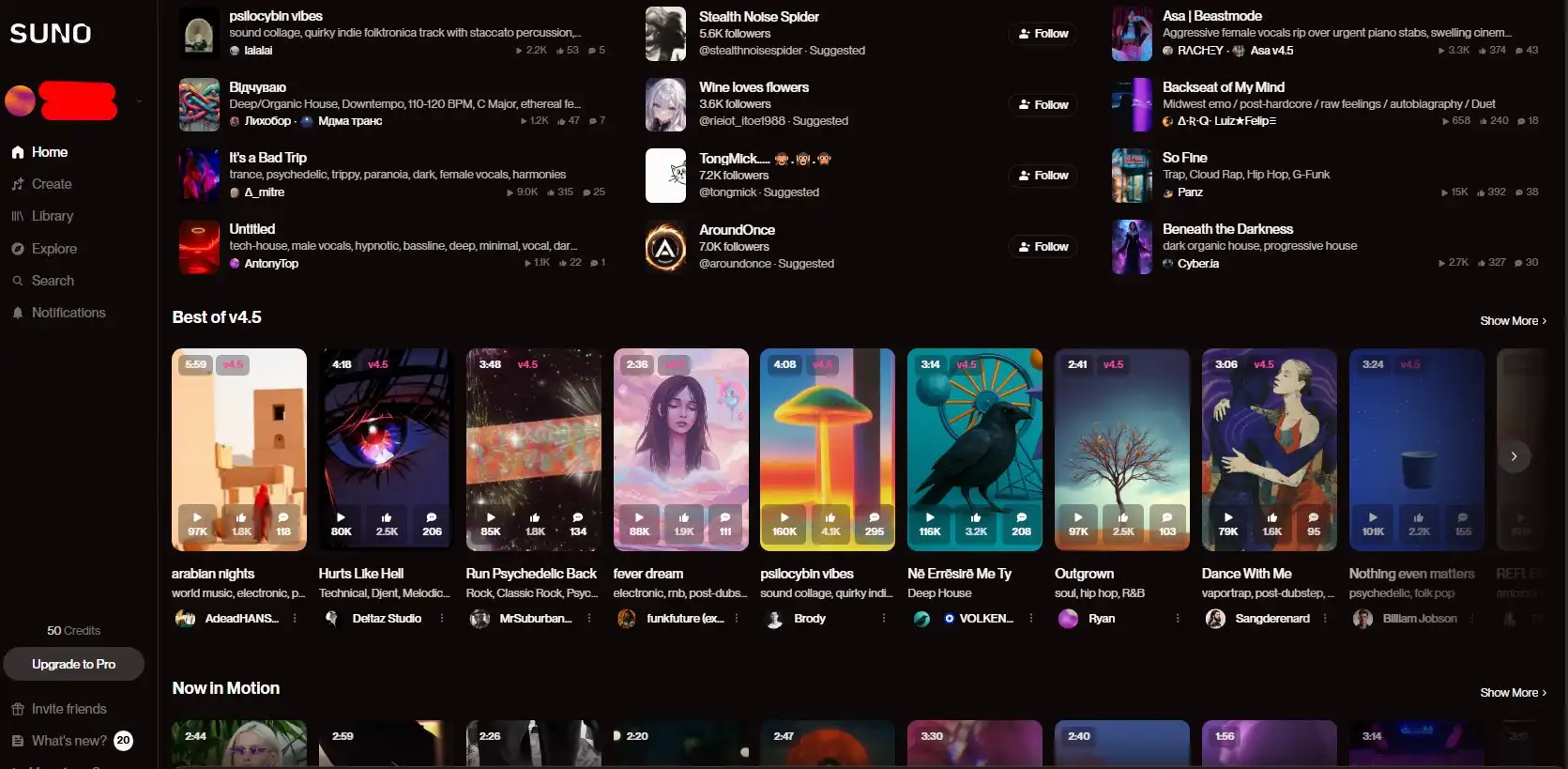
Task: Click the profile avatar circle in sidebar
Action: [x=21, y=101]
